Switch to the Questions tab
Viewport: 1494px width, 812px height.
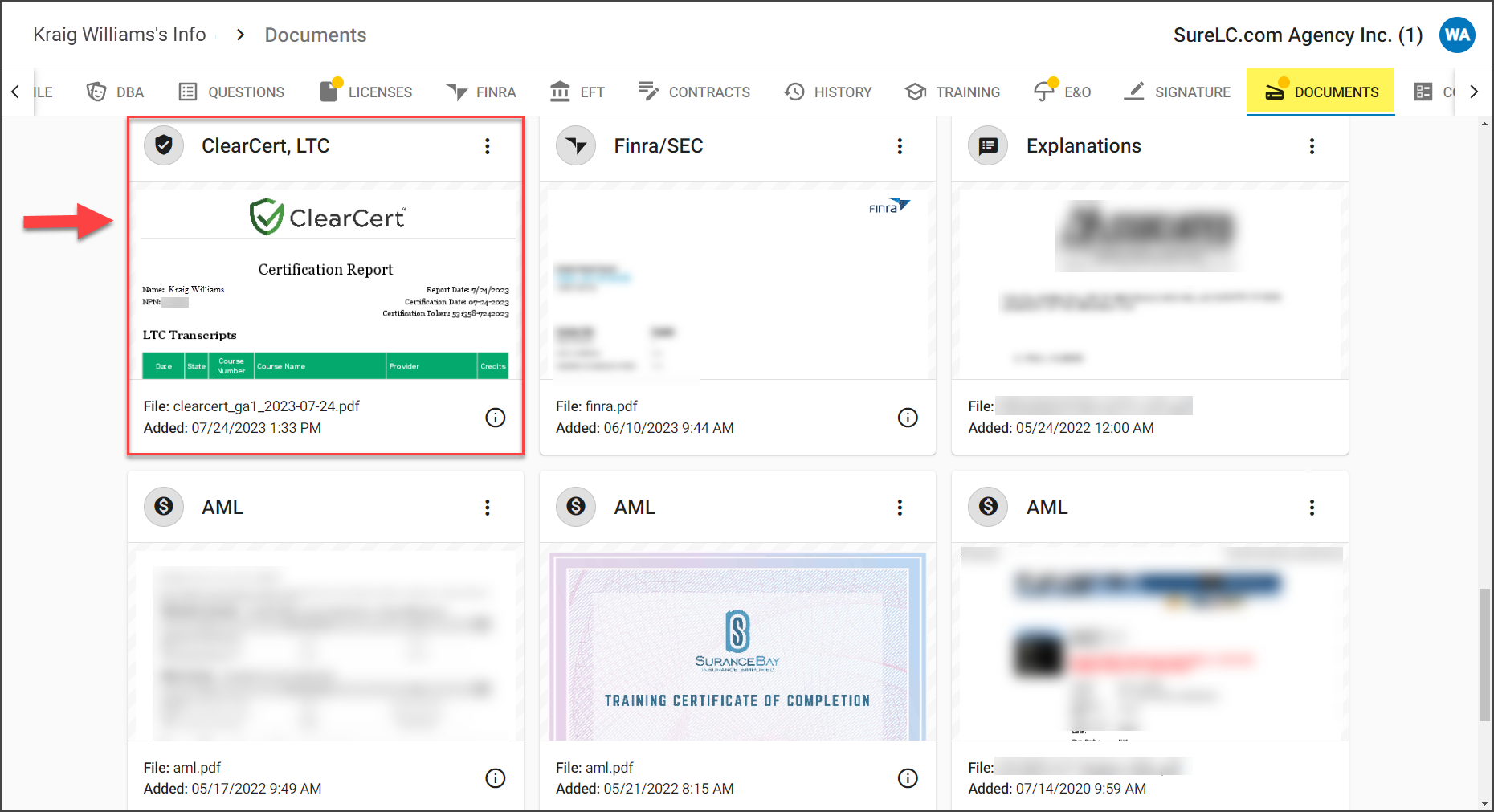231,92
